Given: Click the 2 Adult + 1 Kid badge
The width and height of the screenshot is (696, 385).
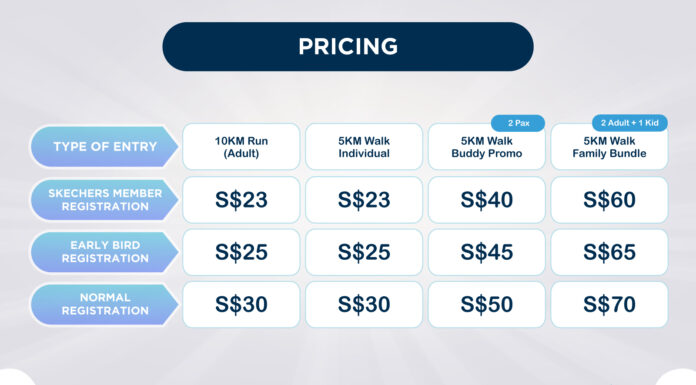Looking at the screenshot, I should pos(629,123).
